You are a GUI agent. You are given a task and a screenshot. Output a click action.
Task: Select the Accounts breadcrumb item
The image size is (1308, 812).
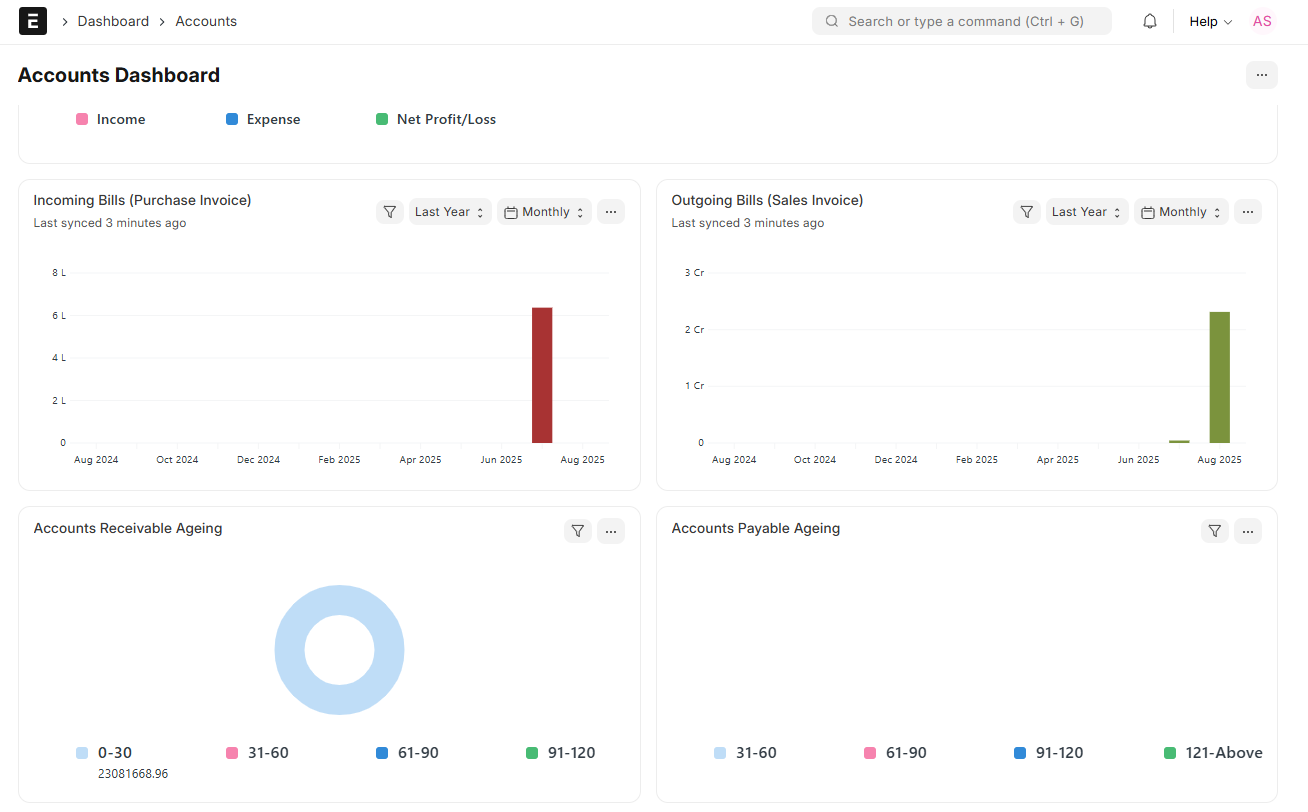click(x=206, y=20)
